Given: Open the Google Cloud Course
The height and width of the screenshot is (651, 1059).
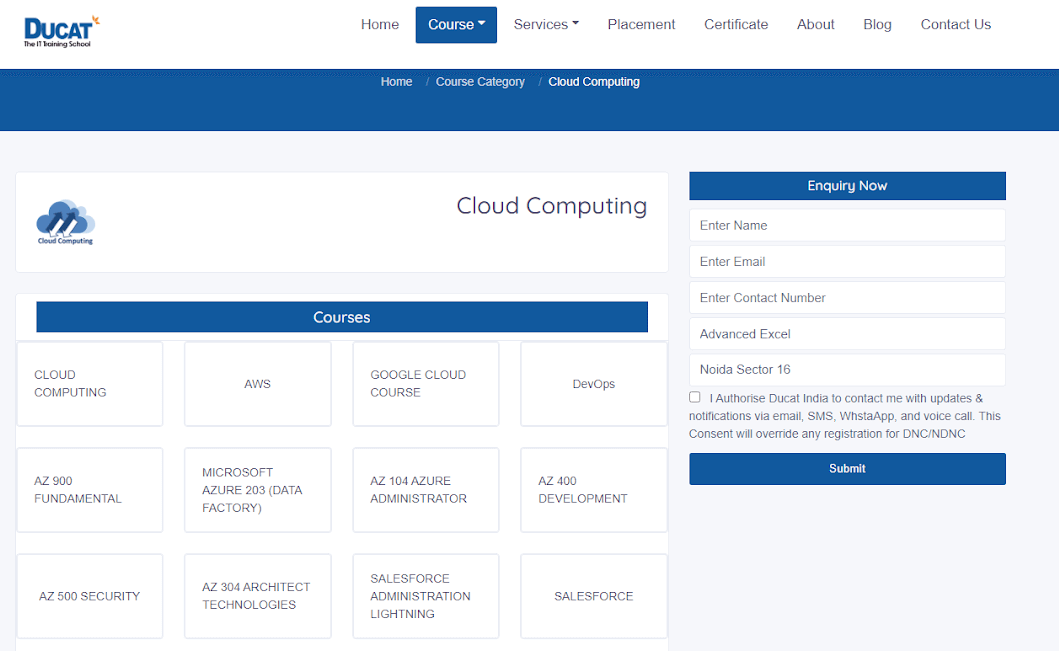Looking at the screenshot, I should click(x=425, y=384).
